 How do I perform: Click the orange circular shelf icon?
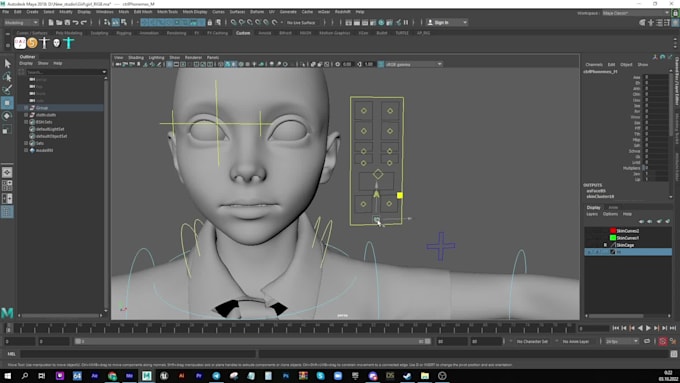click(x=32, y=43)
